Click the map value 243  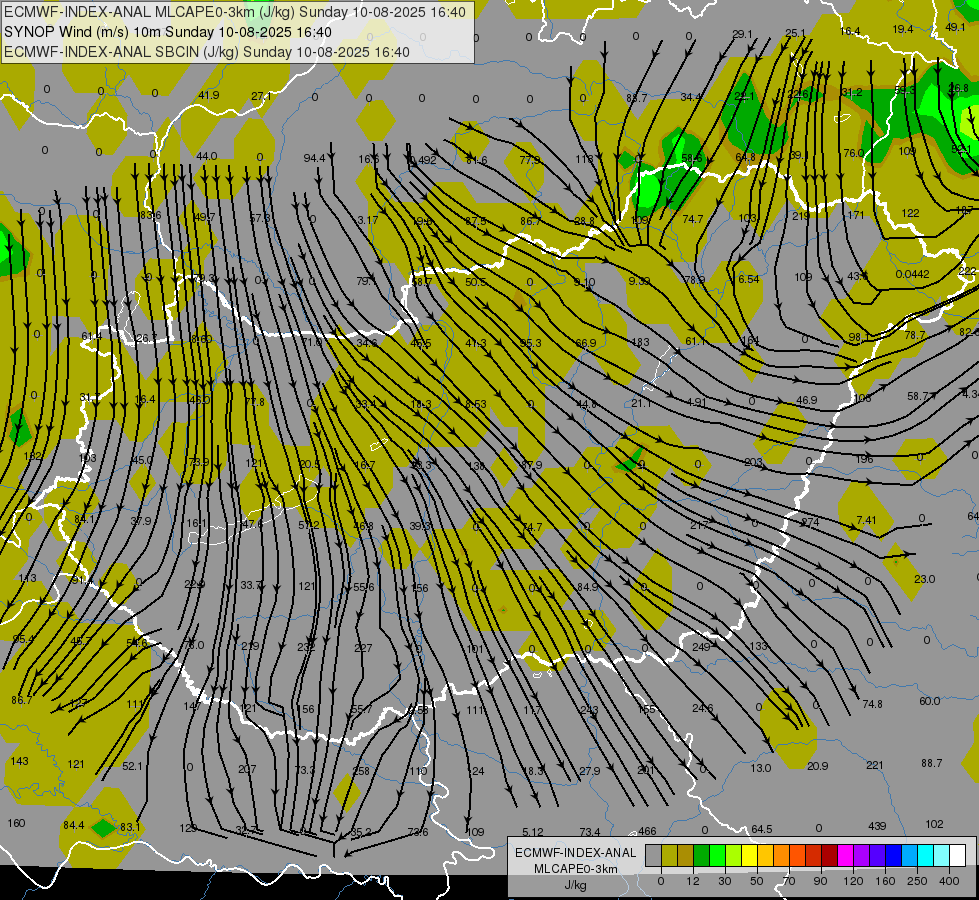(x=589, y=710)
